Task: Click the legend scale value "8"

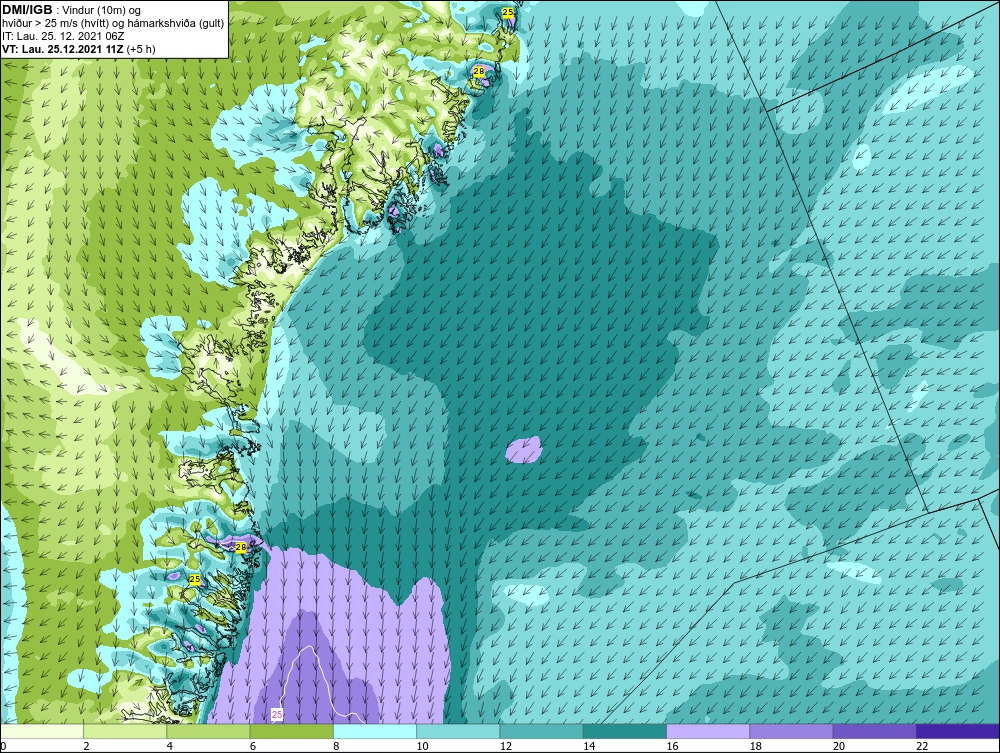Action: click(x=336, y=747)
